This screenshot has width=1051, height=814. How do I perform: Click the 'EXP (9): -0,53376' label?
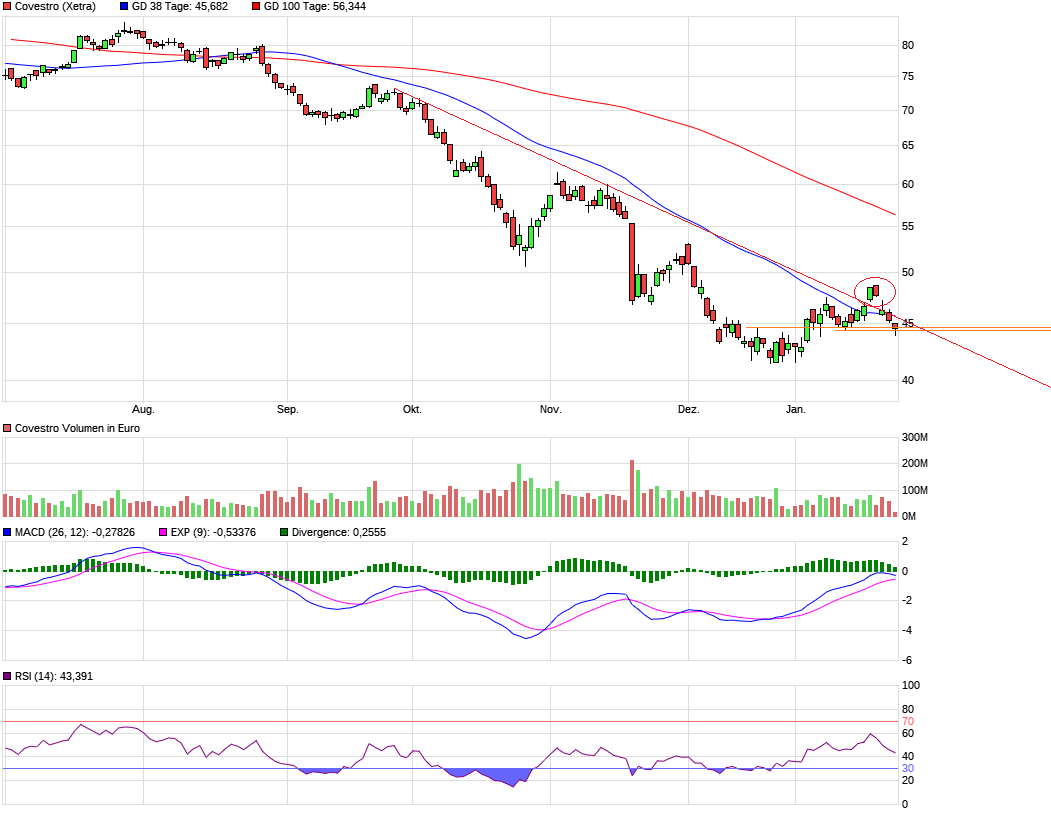coord(213,532)
